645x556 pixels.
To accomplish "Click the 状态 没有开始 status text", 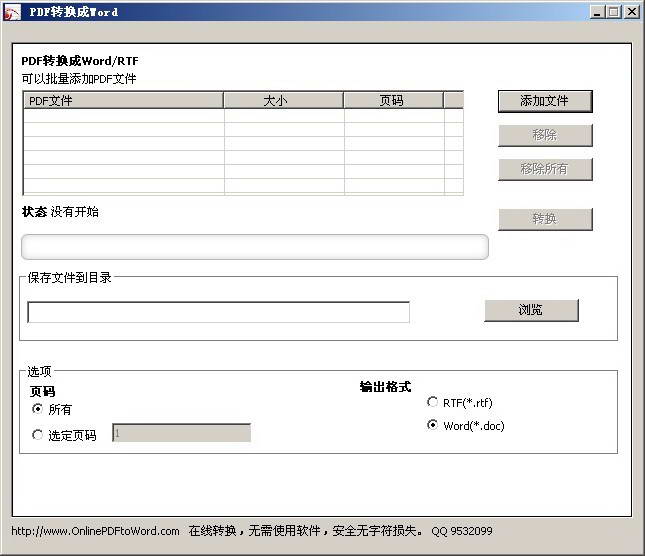I will coord(60,212).
